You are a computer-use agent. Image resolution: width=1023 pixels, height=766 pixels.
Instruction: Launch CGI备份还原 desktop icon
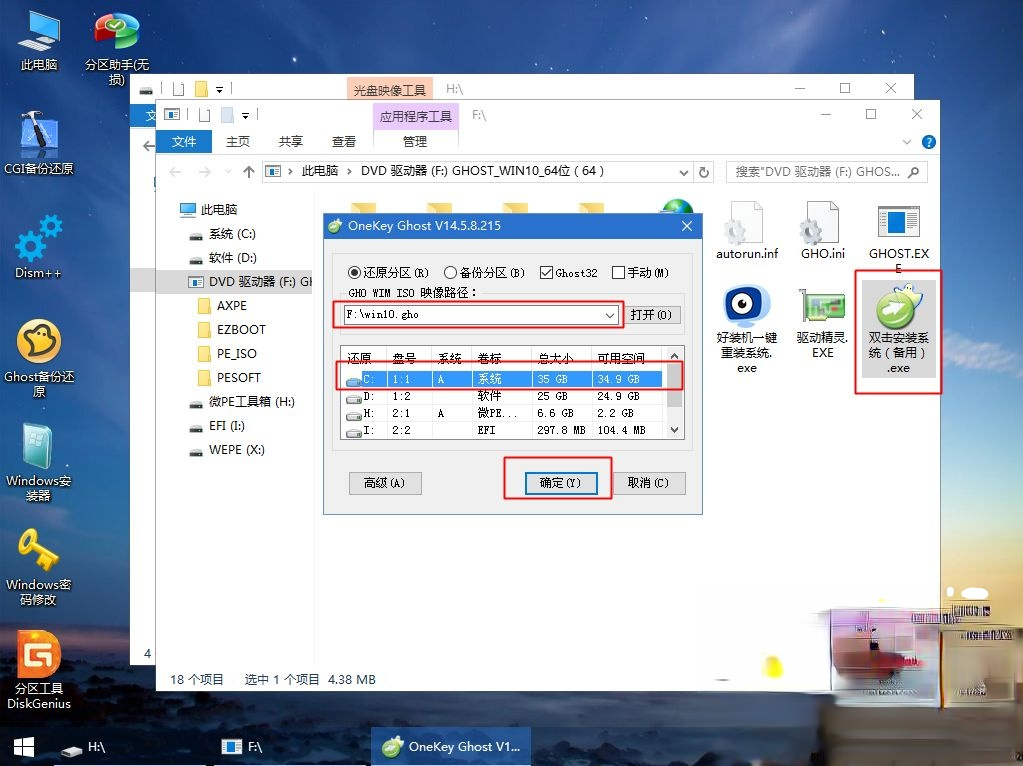pos(38,144)
